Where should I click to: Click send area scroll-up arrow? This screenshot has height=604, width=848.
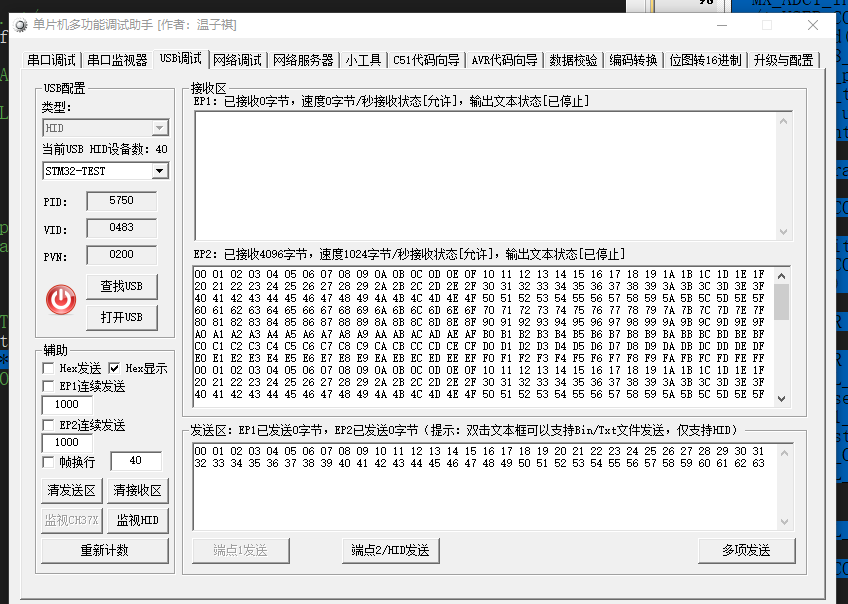(784, 453)
